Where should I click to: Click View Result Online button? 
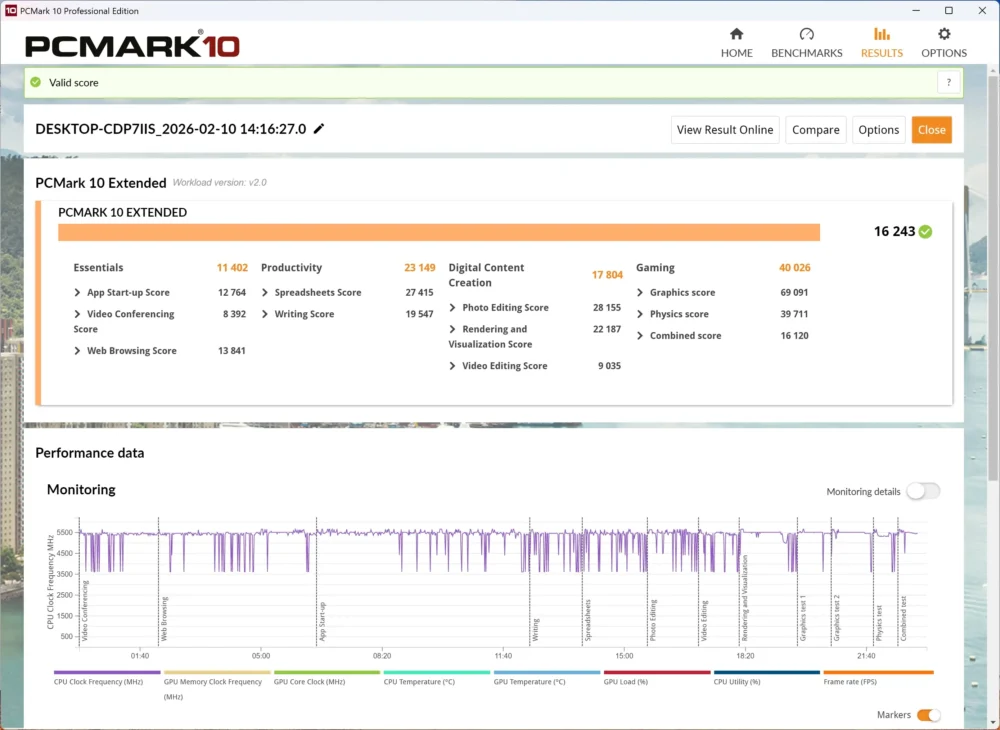(724, 129)
